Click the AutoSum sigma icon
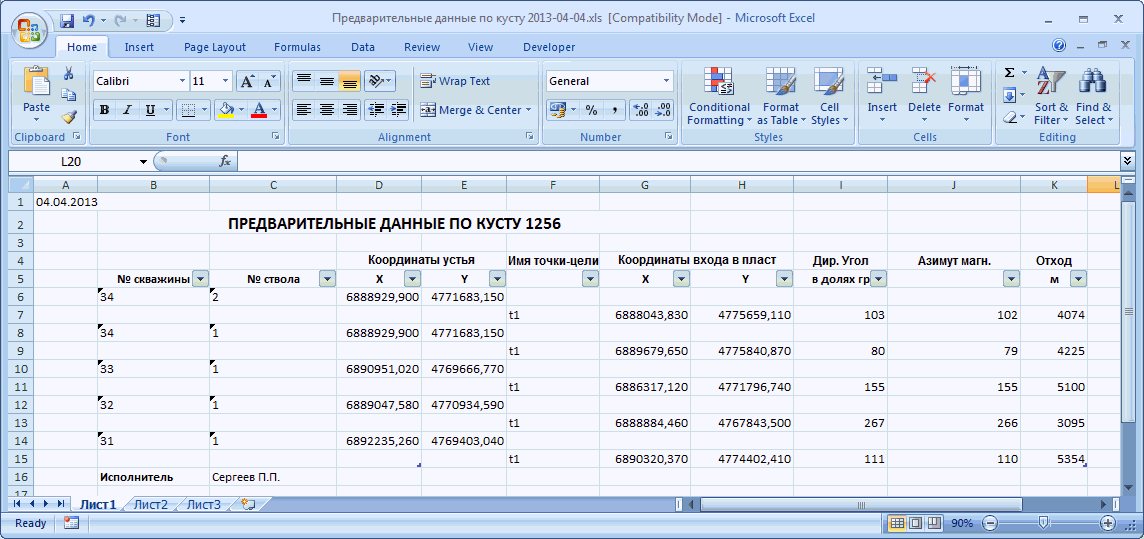Screen dimensions: 1144x539 click(x=1009, y=73)
